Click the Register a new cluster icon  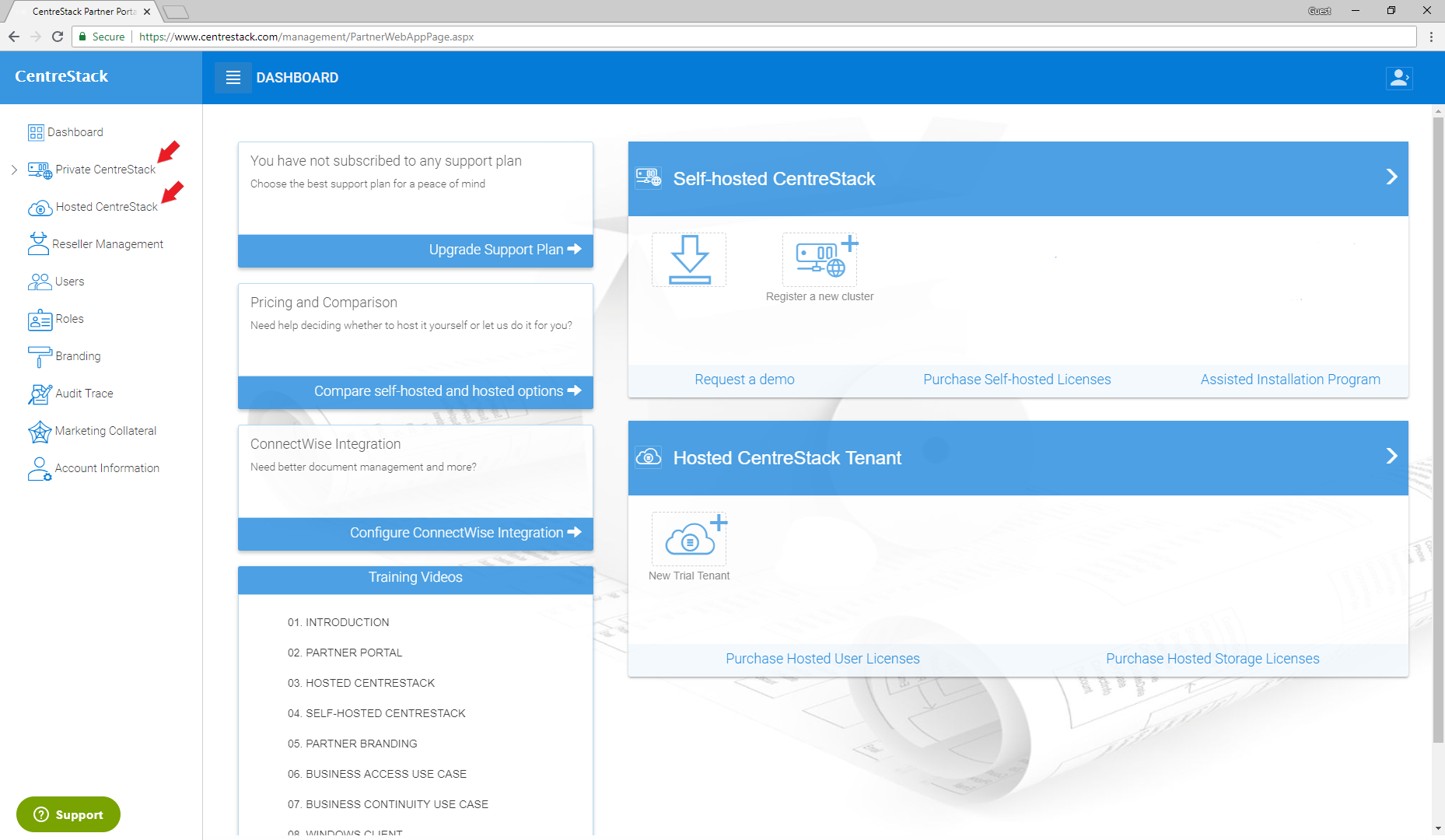[820, 260]
